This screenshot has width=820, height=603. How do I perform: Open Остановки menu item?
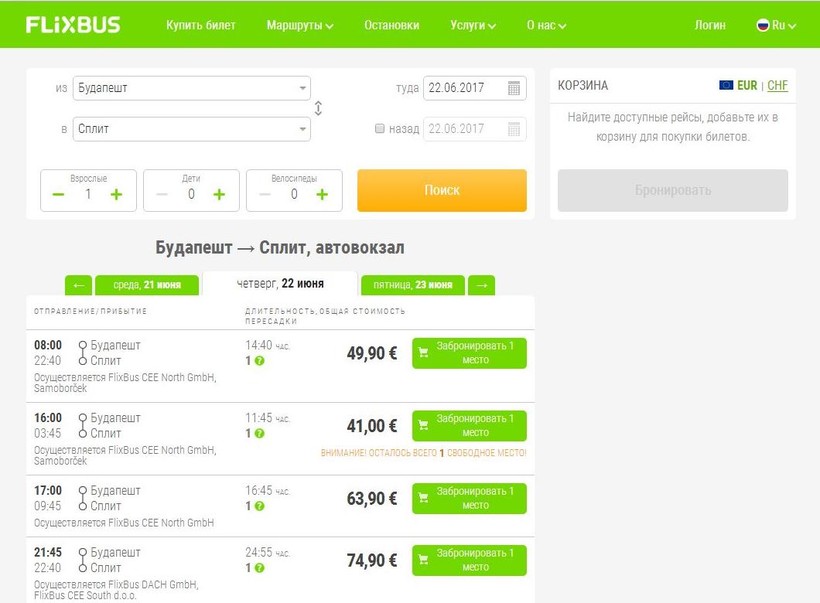point(392,25)
